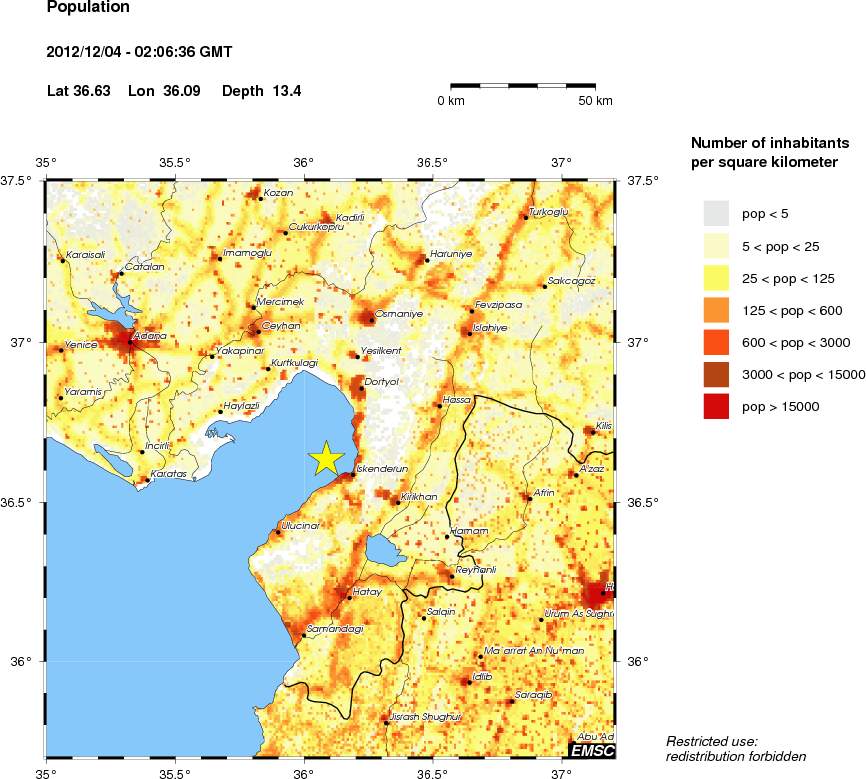Click the '50 km' scale label
The image size is (866, 779).
click(595, 101)
